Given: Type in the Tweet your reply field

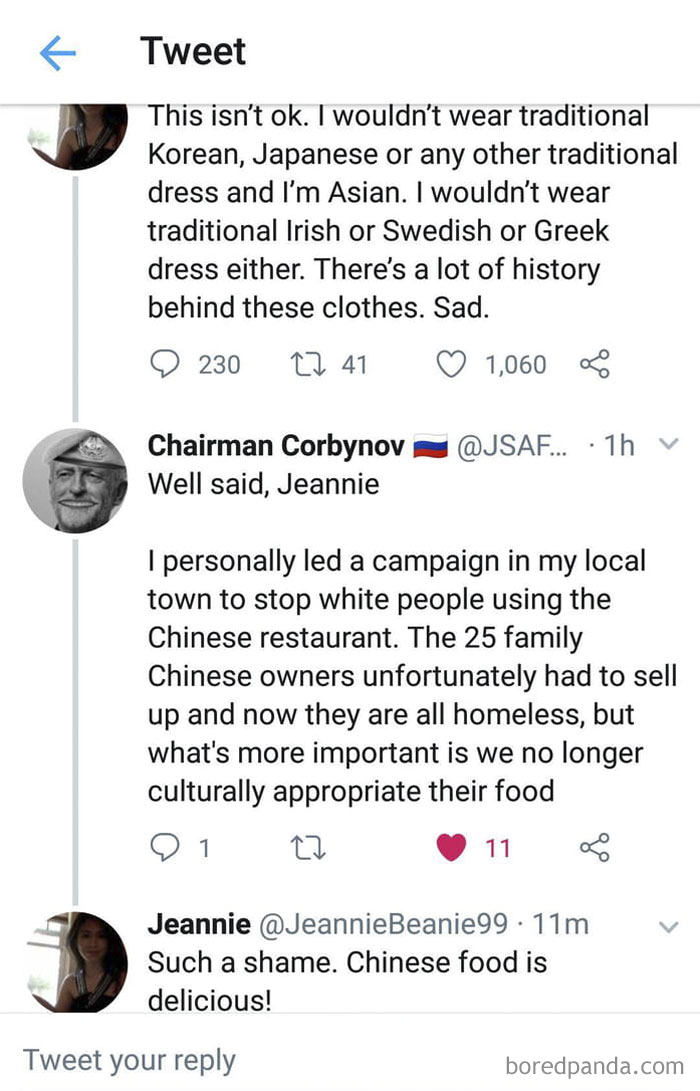Looking at the screenshot, I should [130, 1060].
